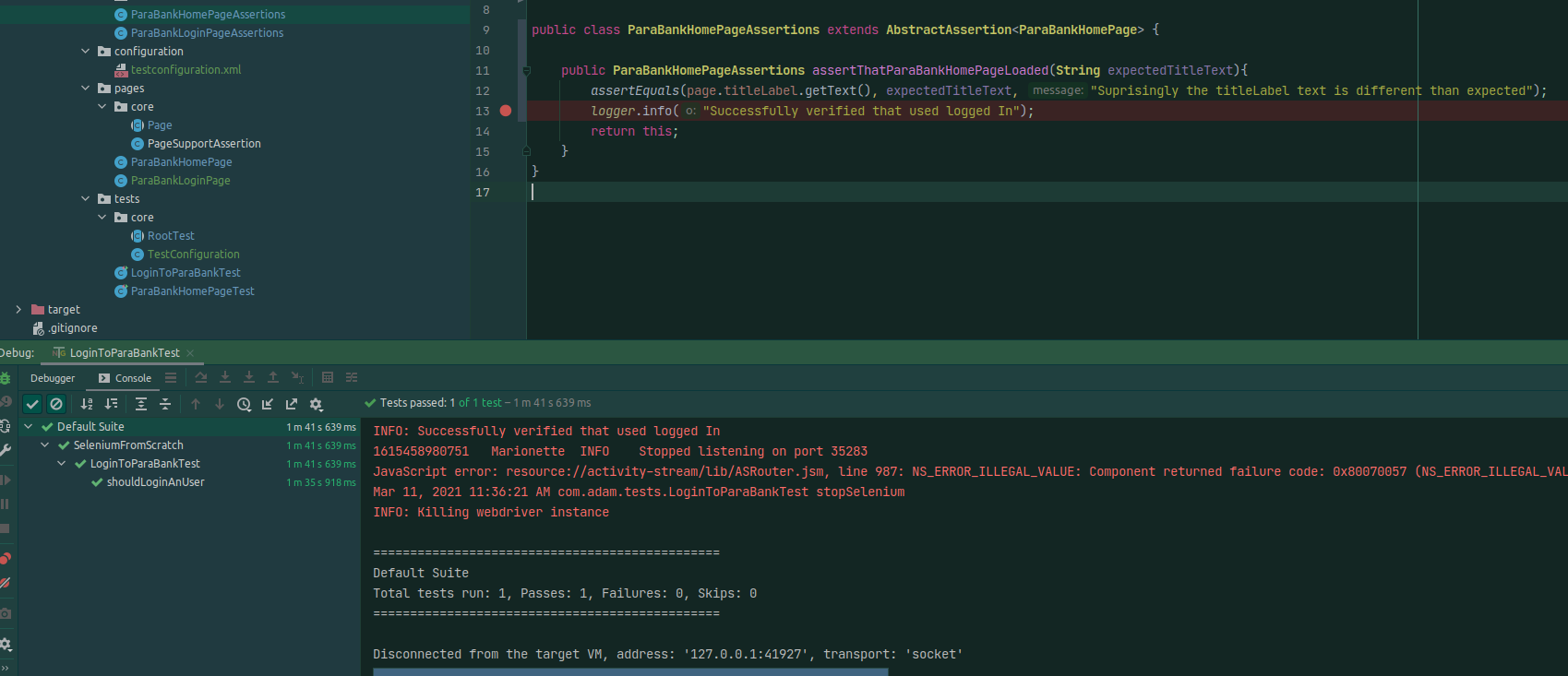Open View Breakpoints double red dot icon

coord(5,558)
